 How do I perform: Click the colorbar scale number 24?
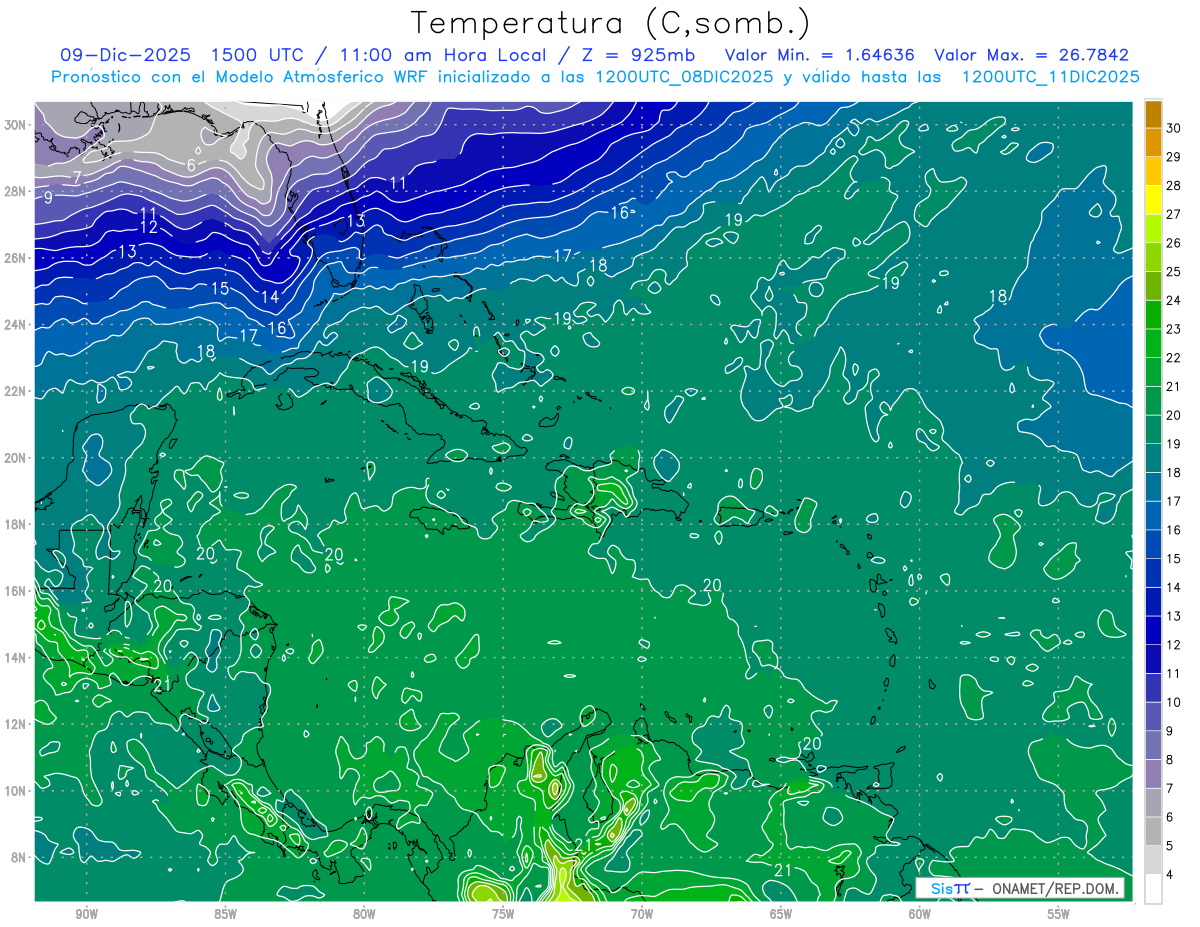(1174, 300)
